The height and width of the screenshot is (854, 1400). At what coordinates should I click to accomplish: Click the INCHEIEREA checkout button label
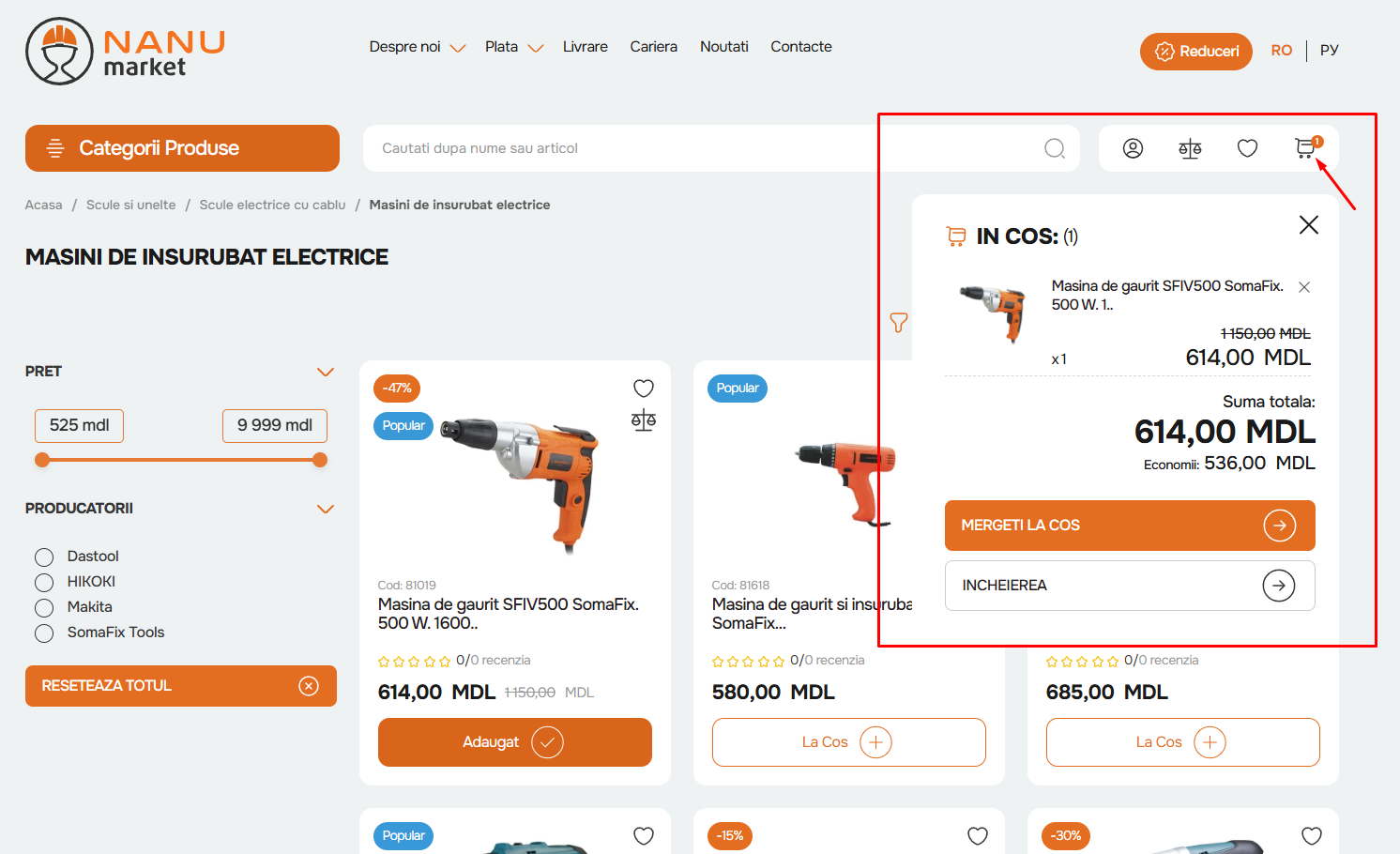[1005, 586]
